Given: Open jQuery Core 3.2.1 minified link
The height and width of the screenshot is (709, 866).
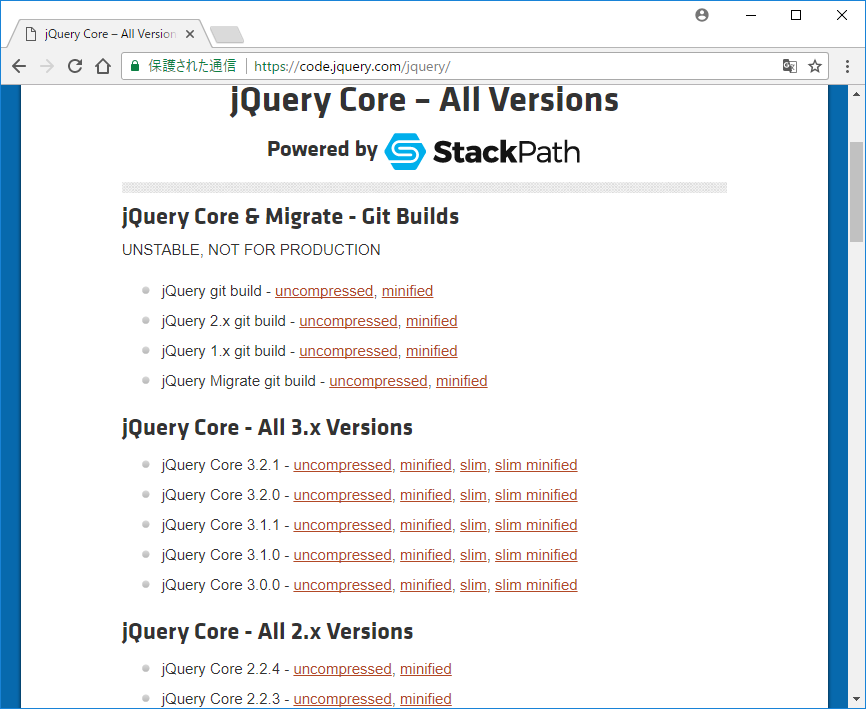Looking at the screenshot, I should coord(426,465).
